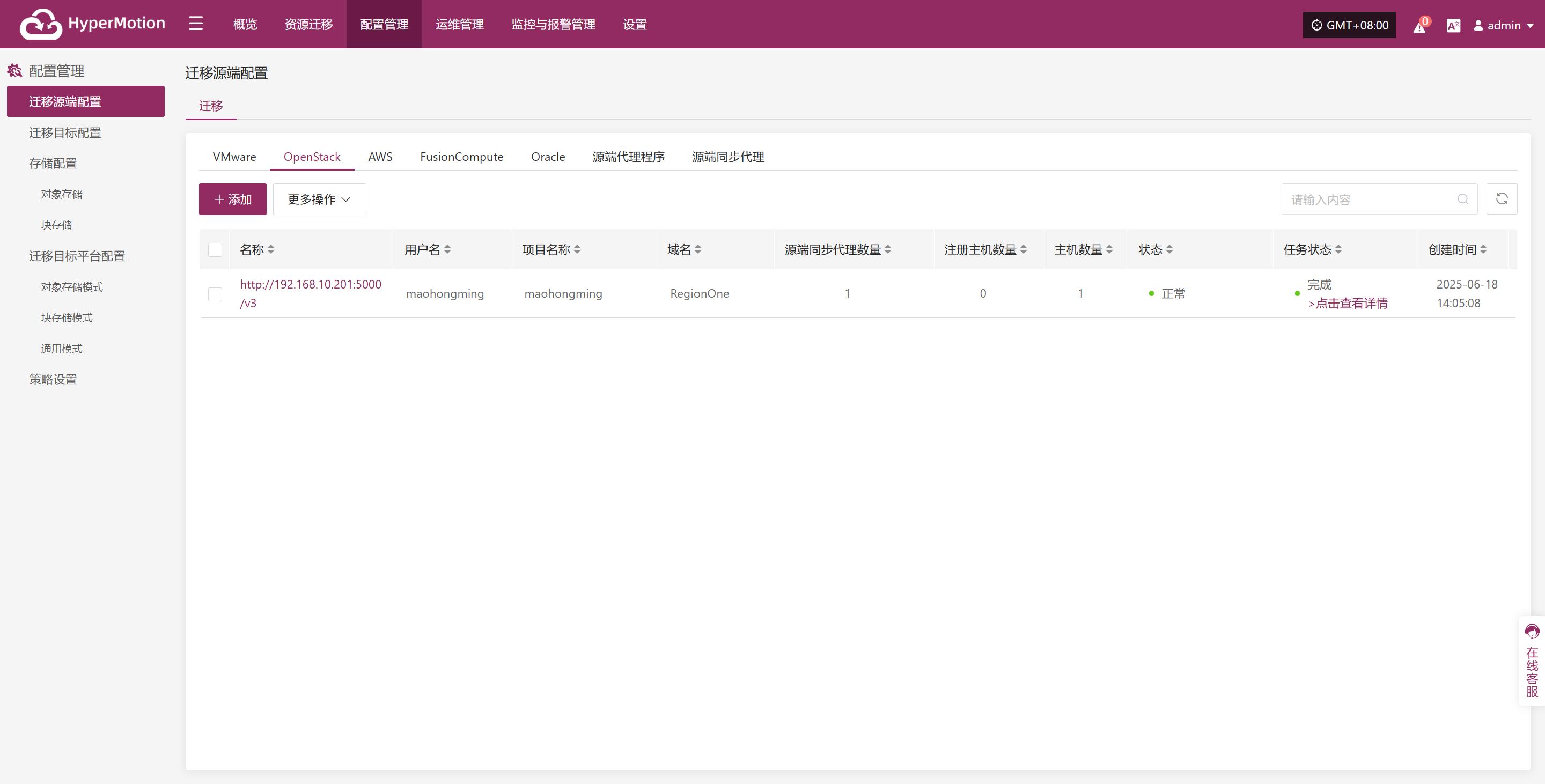The height and width of the screenshot is (784, 1545).
Task: Sort by the 用户名 column arrows
Action: (x=447, y=249)
